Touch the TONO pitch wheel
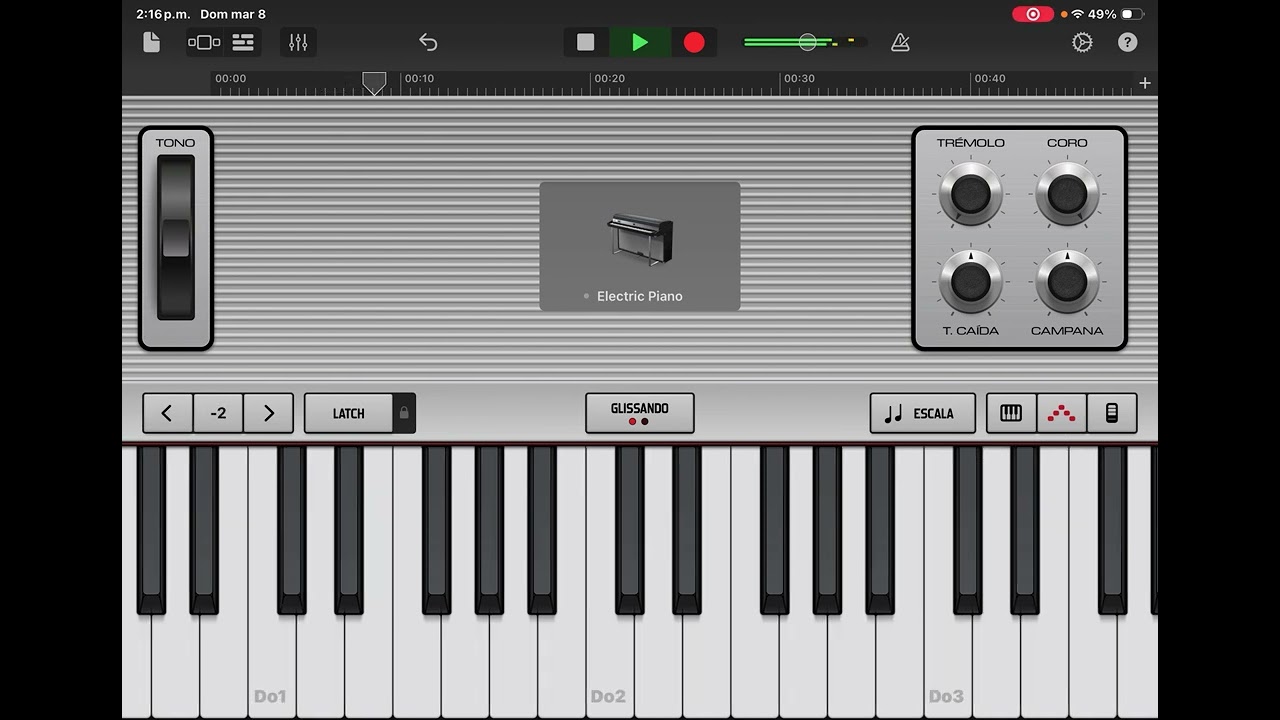Image resolution: width=1280 pixels, height=720 pixels. click(176, 238)
